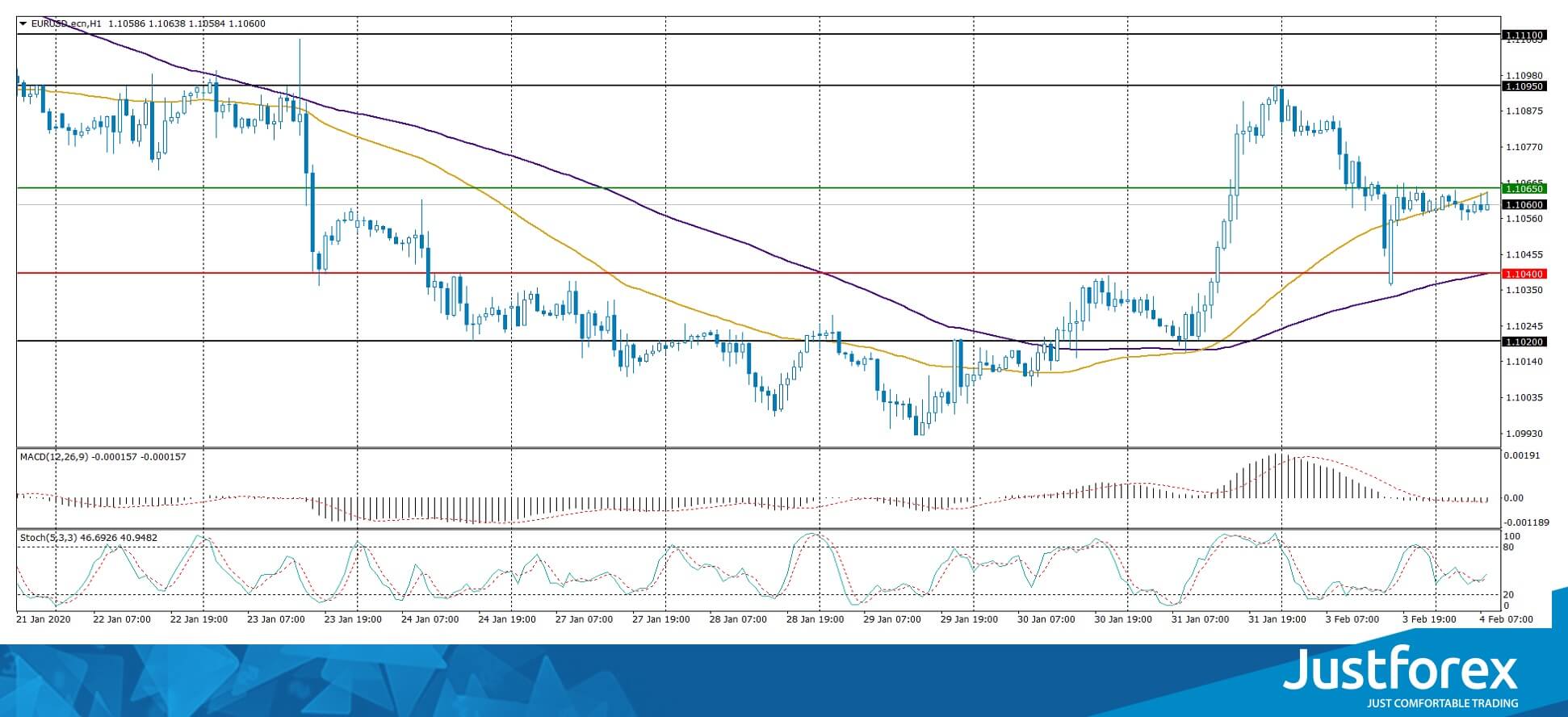Click the 4 Feb 07:00 time label
The width and height of the screenshot is (1568, 717).
1507,619
